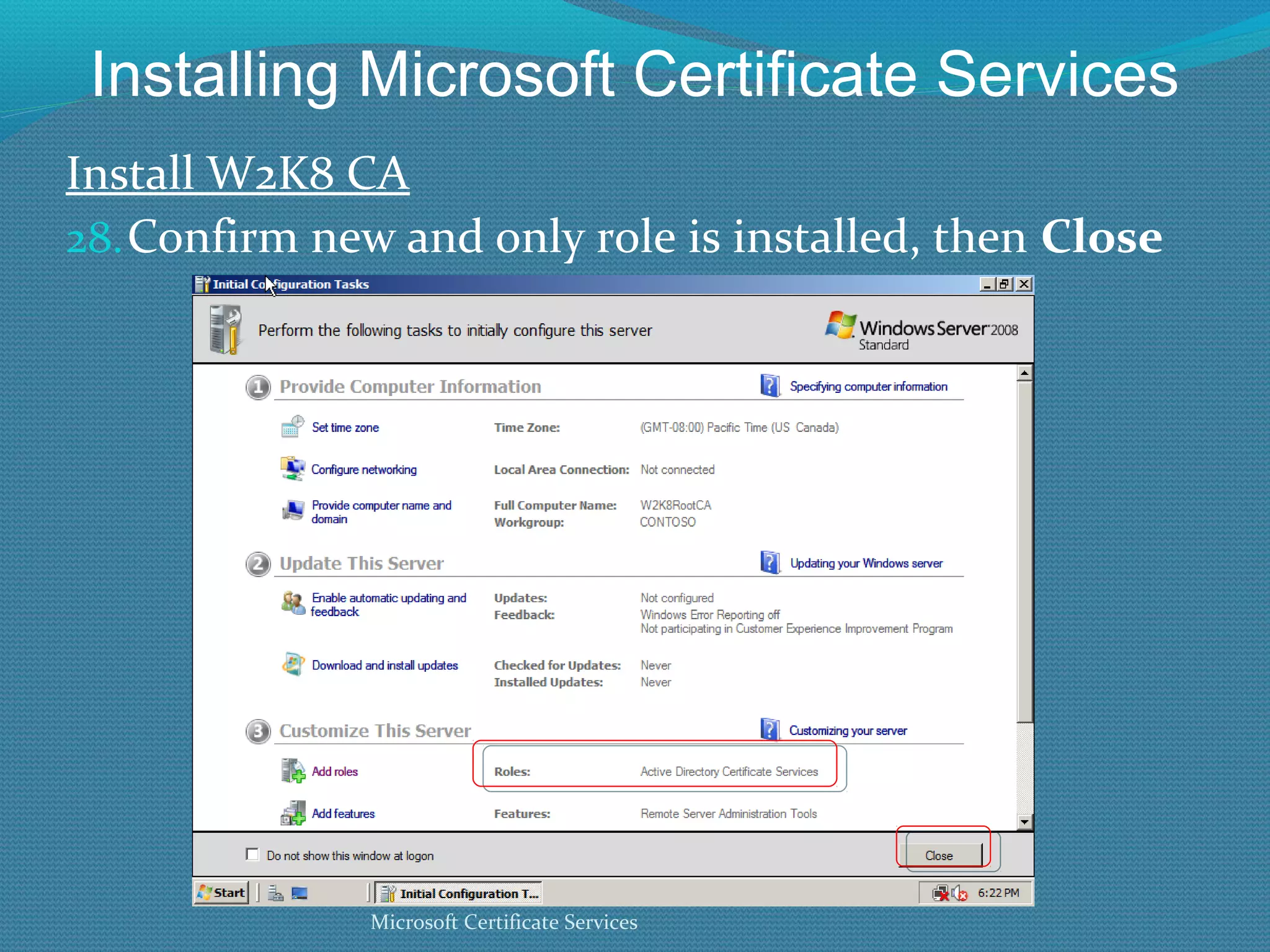Open help icon beside Customizing your server
Image resolution: width=1270 pixels, height=952 pixels.
coord(770,729)
